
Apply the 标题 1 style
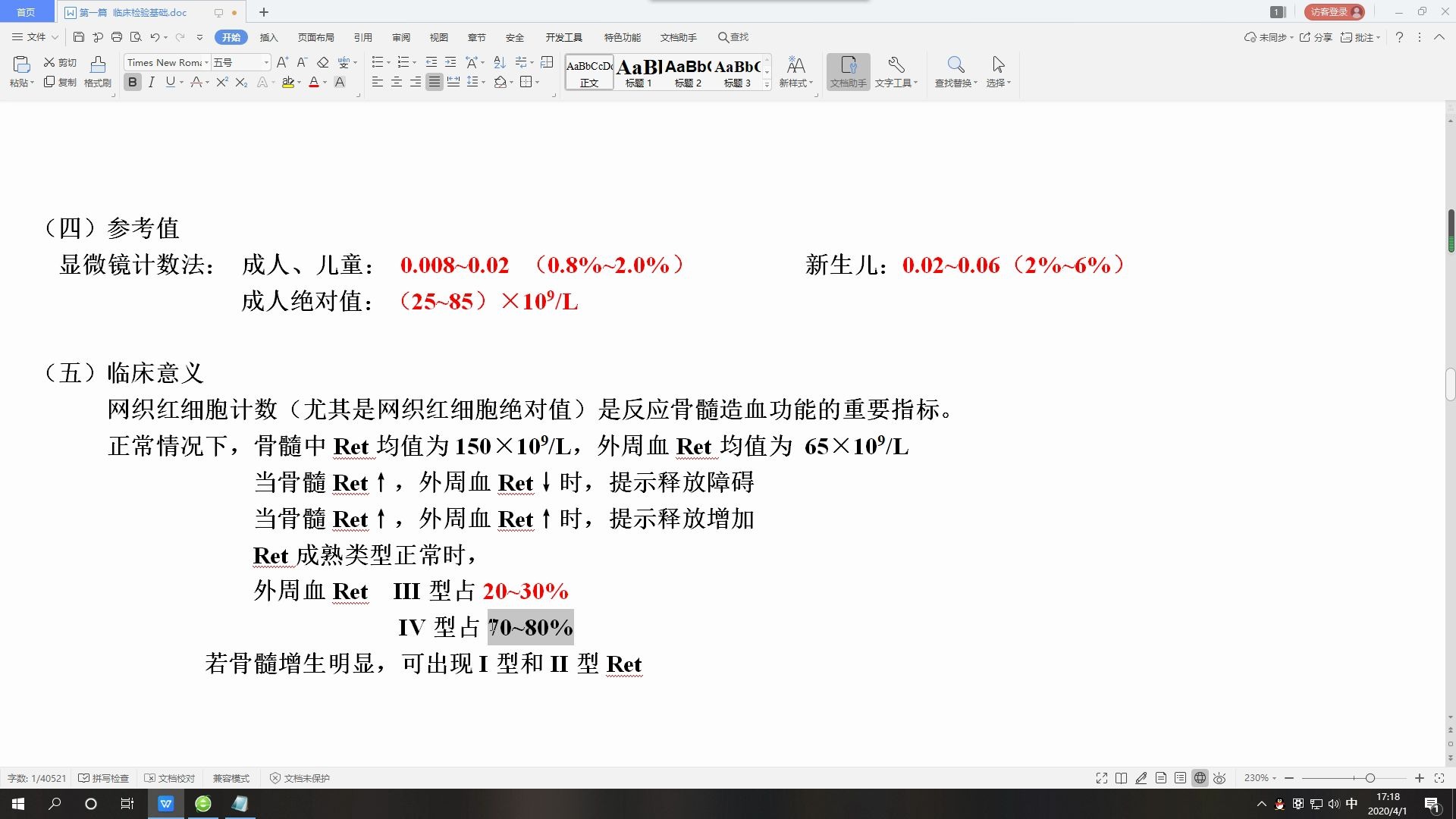(x=639, y=72)
